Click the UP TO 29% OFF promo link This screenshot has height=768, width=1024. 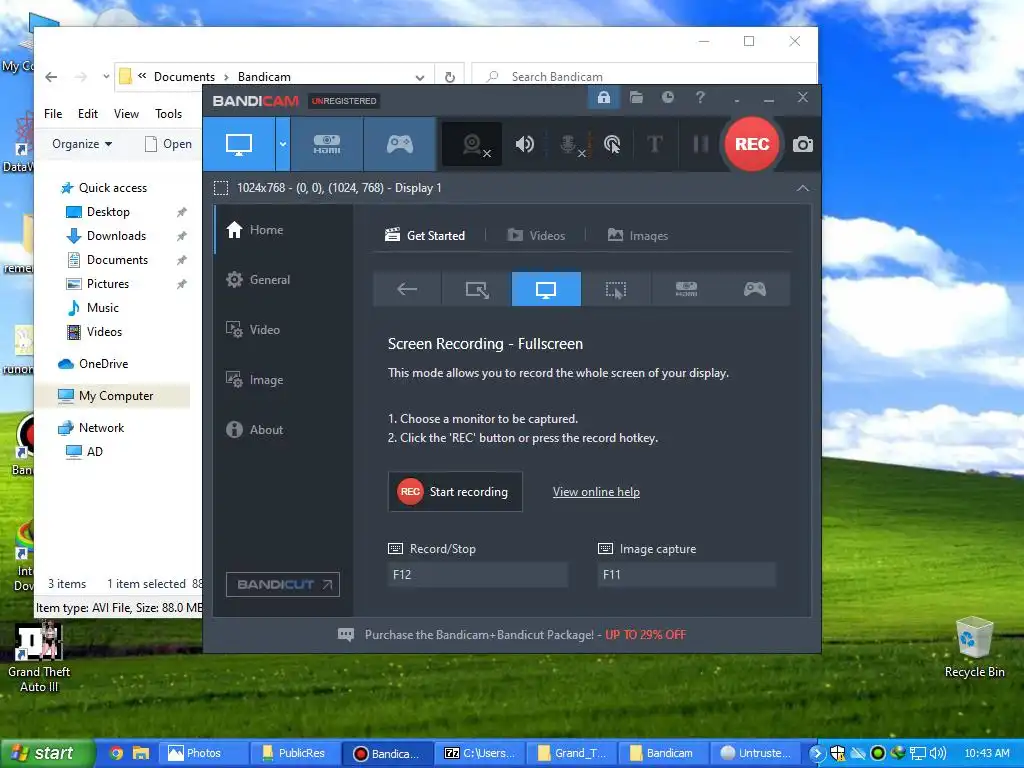(x=645, y=635)
